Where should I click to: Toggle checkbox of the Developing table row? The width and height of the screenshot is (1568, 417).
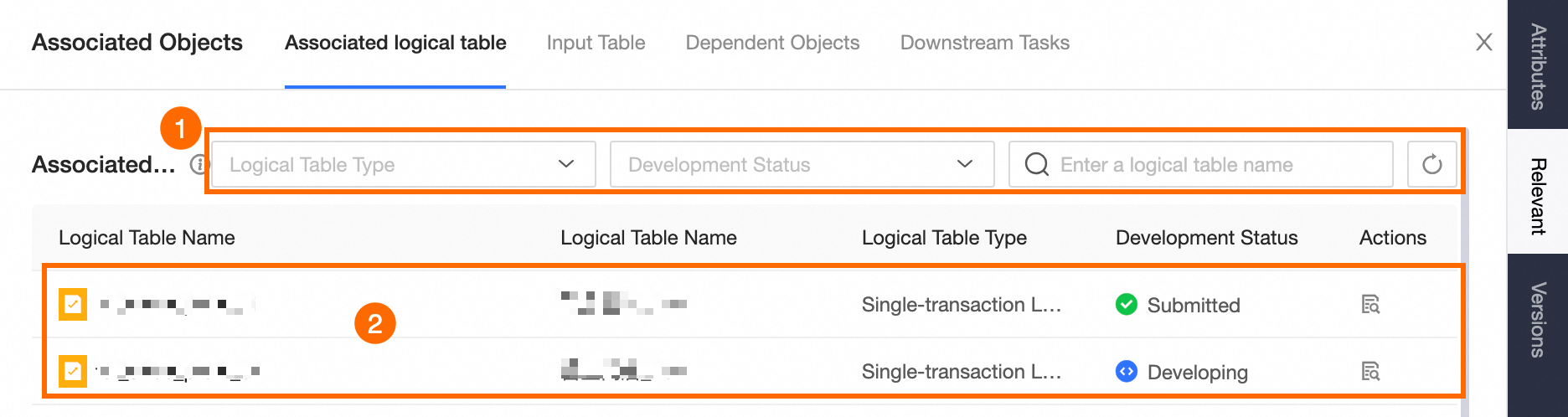73,371
